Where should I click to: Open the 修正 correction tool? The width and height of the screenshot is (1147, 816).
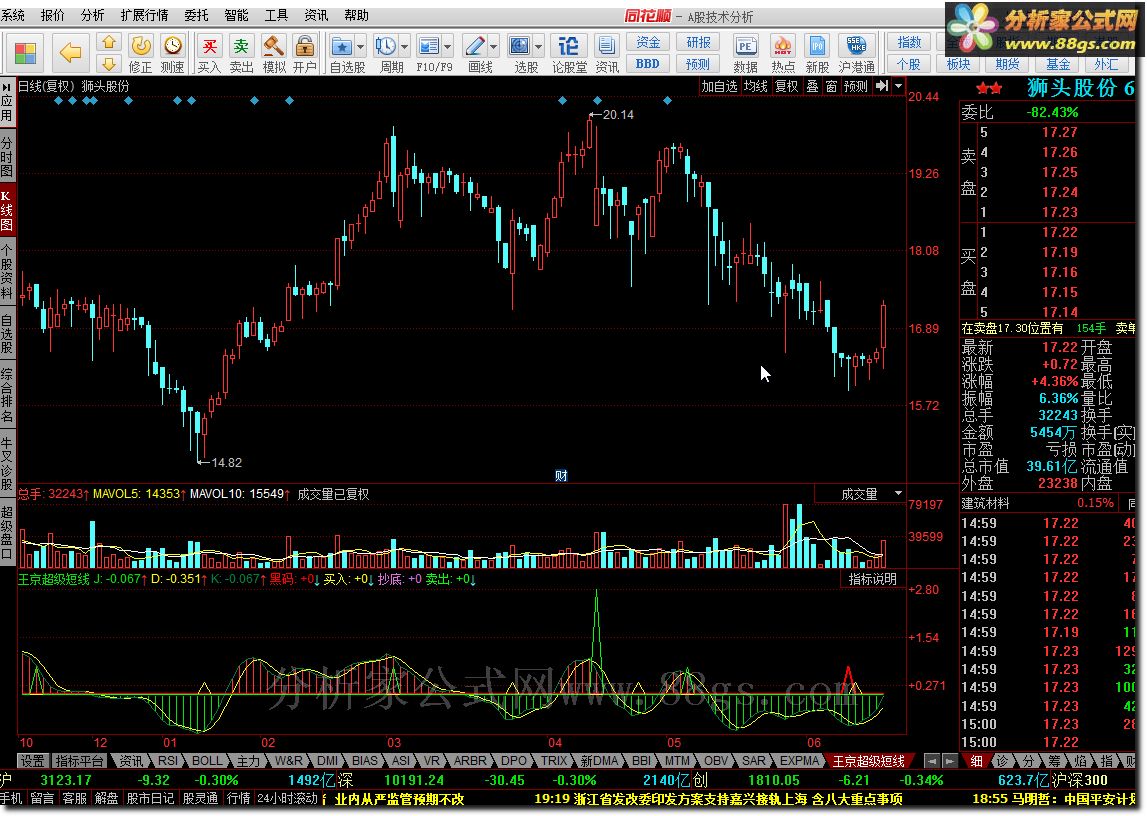pyautogui.click(x=140, y=53)
